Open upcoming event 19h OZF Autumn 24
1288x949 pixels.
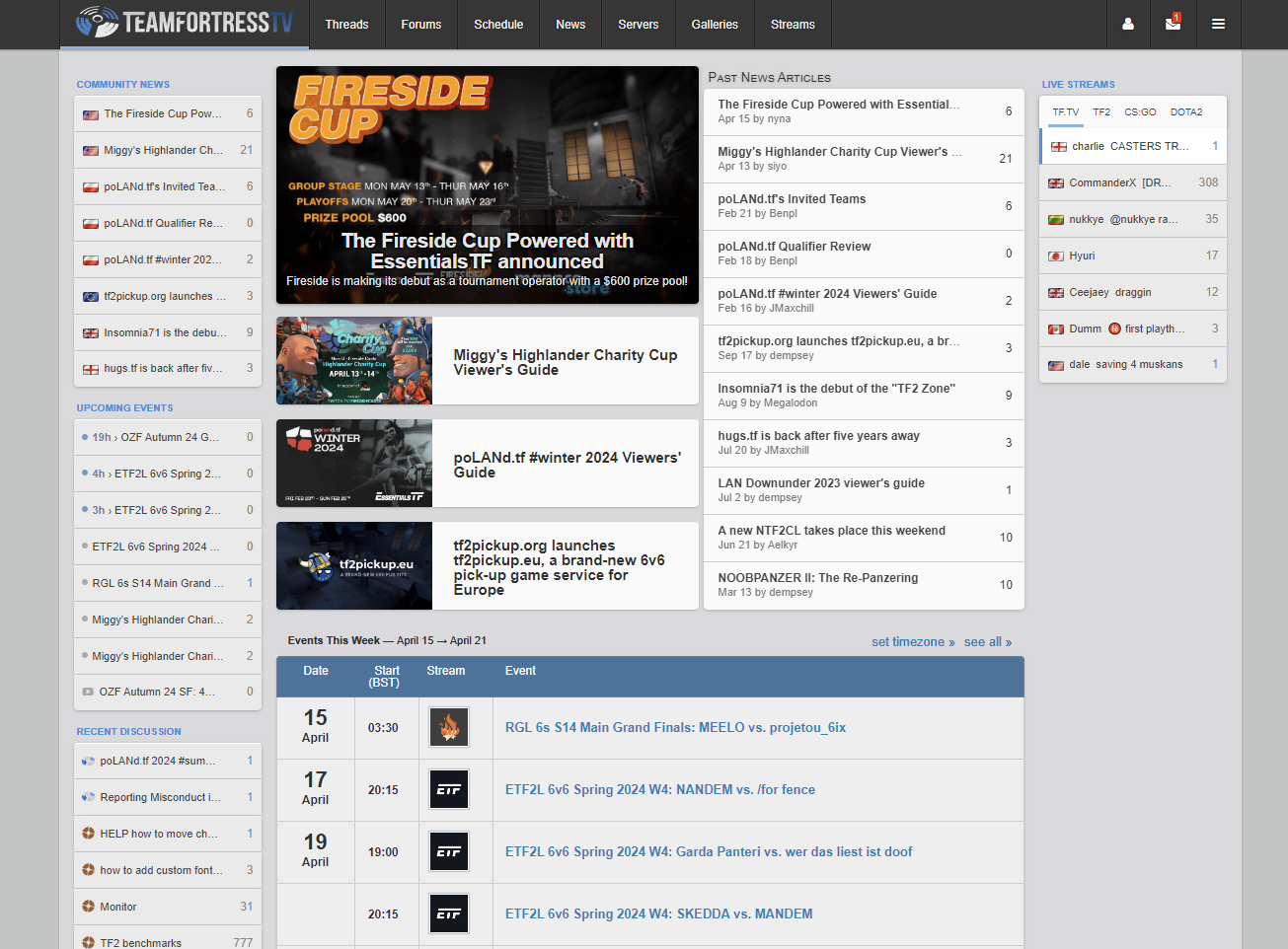click(x=168, y=437)
